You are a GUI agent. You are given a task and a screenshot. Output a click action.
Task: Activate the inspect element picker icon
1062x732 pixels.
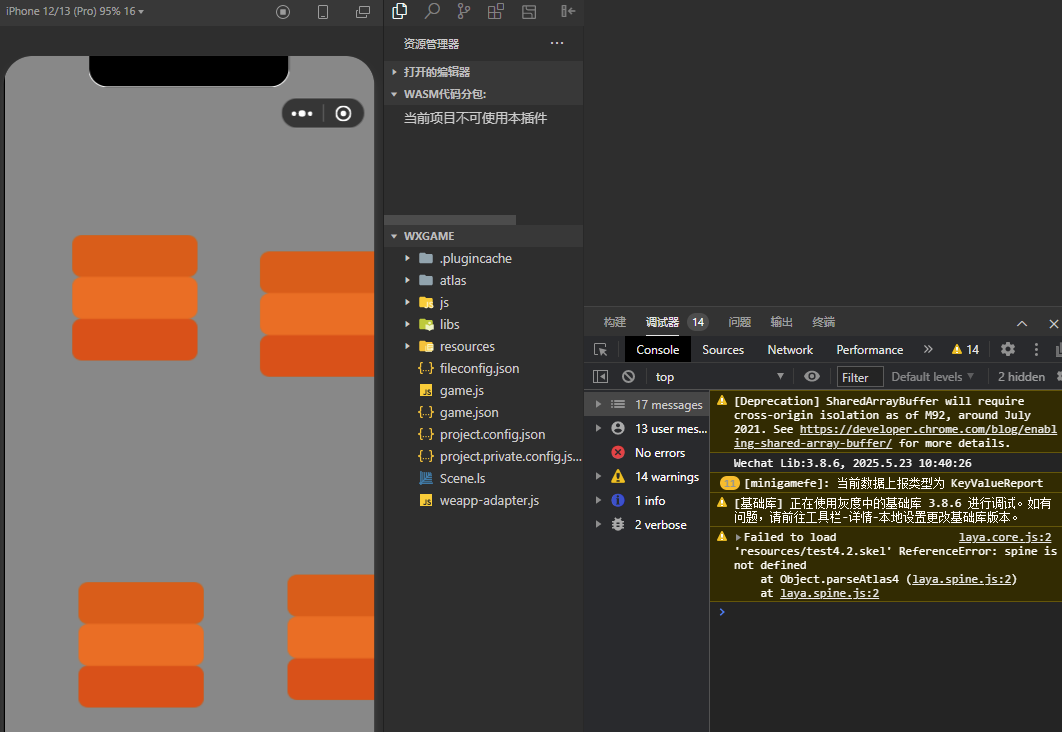coord(600,350)
